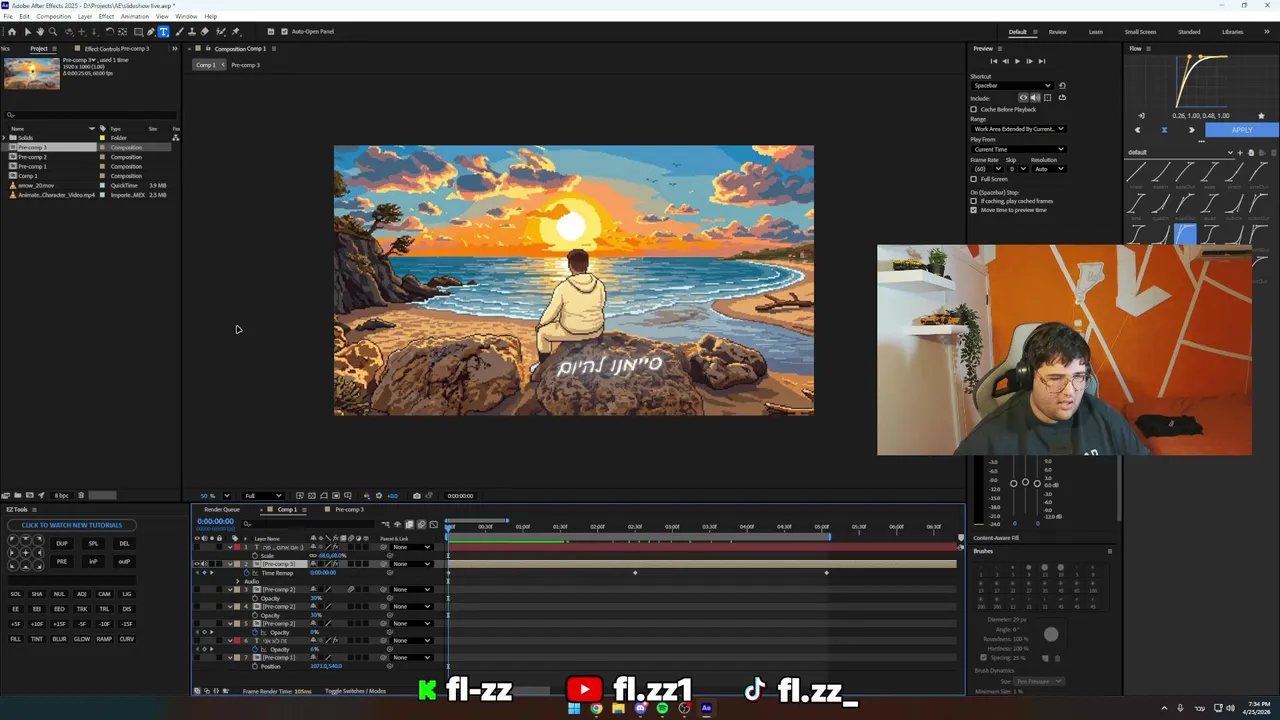Jump to first frame in Preview panel
The height and width of the screenshot is (720, 1280).
(994, 61)
